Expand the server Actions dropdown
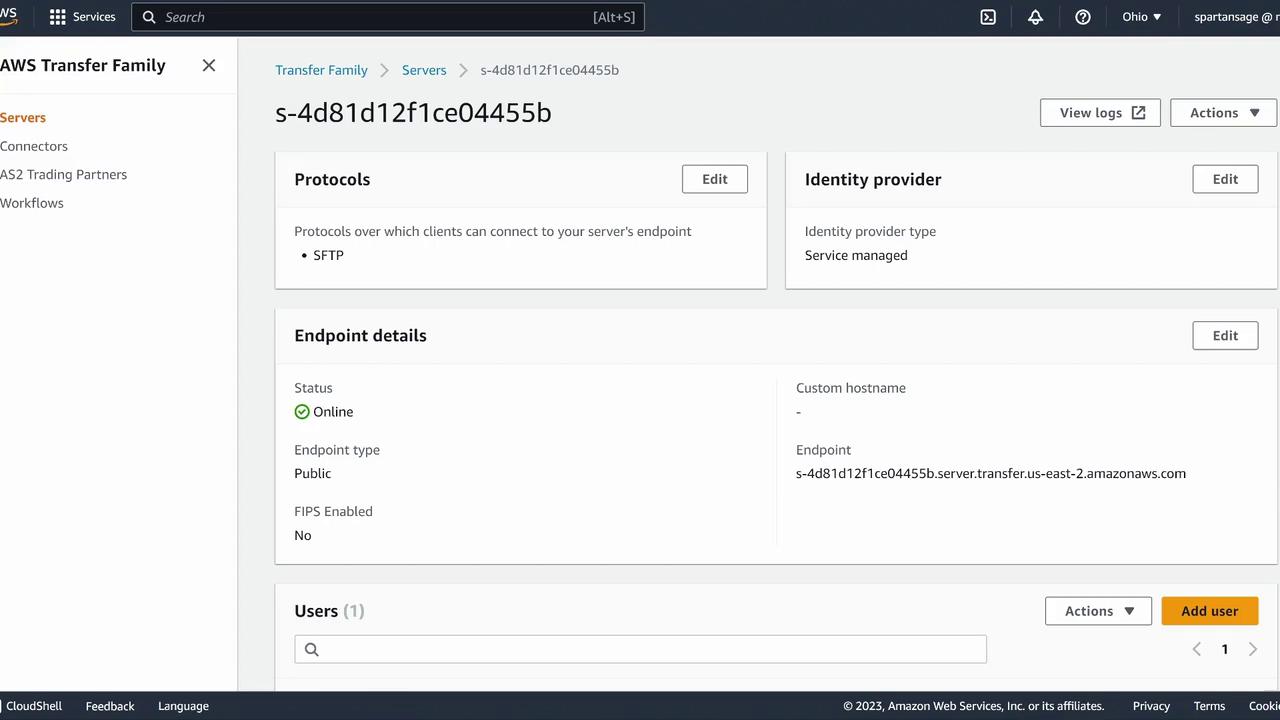The width and height of the screenshot is (1280, 720). [1223, 113]
